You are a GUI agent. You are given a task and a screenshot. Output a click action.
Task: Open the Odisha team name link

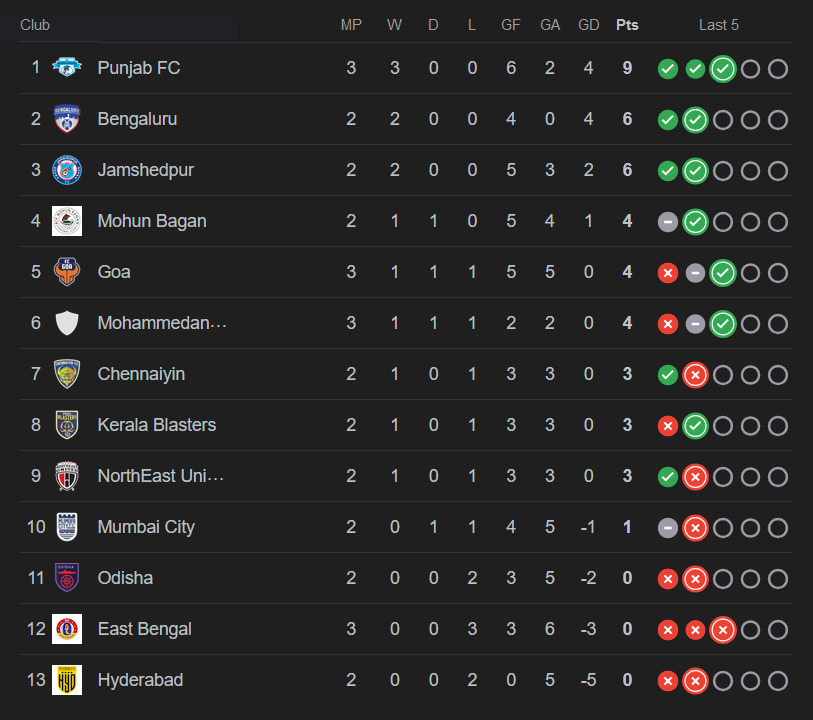pos(125,578)
